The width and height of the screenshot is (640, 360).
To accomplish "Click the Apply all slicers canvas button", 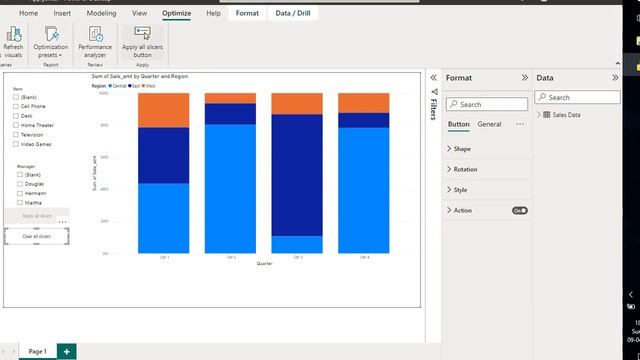I will [37, 216].
